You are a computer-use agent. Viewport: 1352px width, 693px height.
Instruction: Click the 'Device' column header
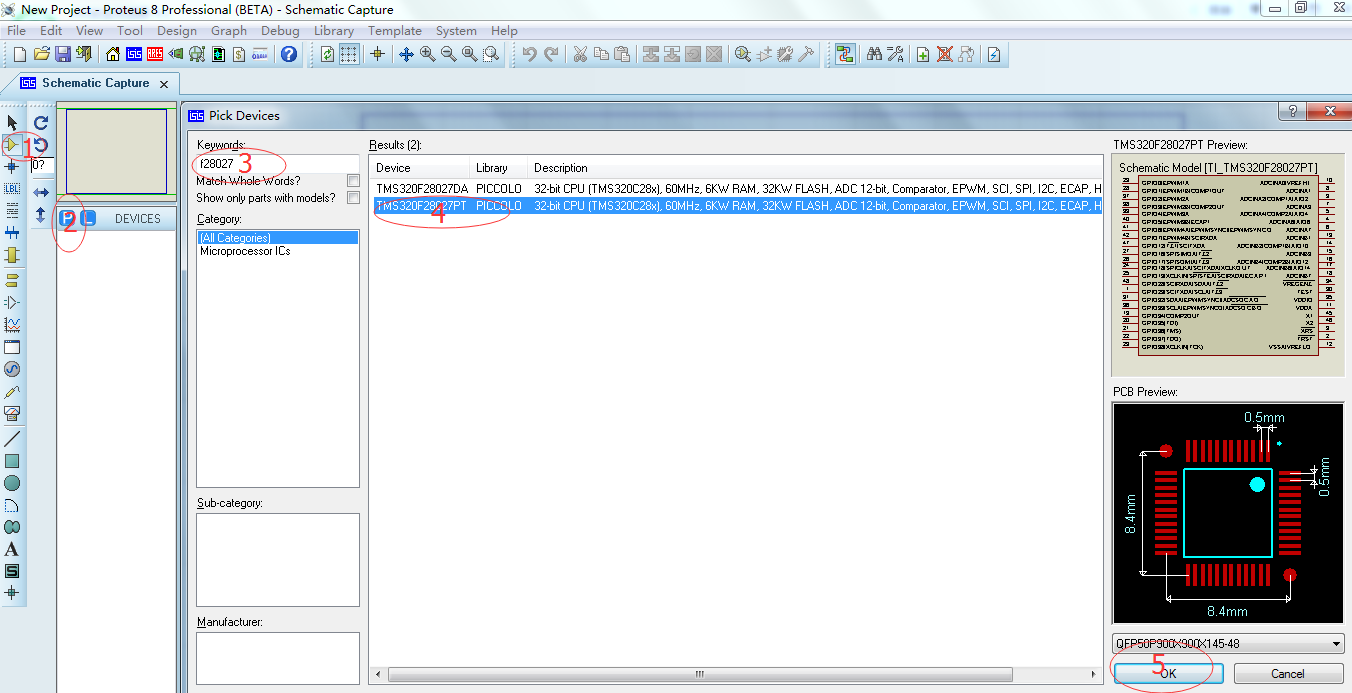click(x=420, y=168)
